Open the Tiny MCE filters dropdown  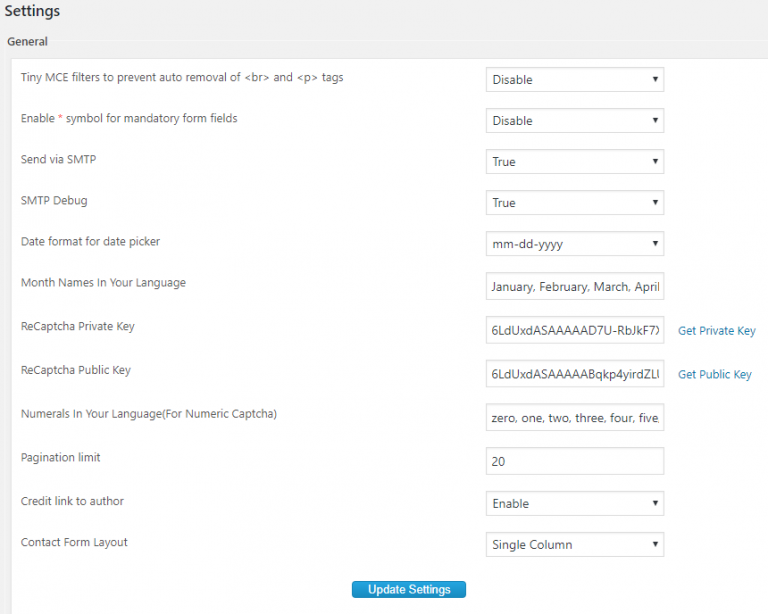pos(574,80)
